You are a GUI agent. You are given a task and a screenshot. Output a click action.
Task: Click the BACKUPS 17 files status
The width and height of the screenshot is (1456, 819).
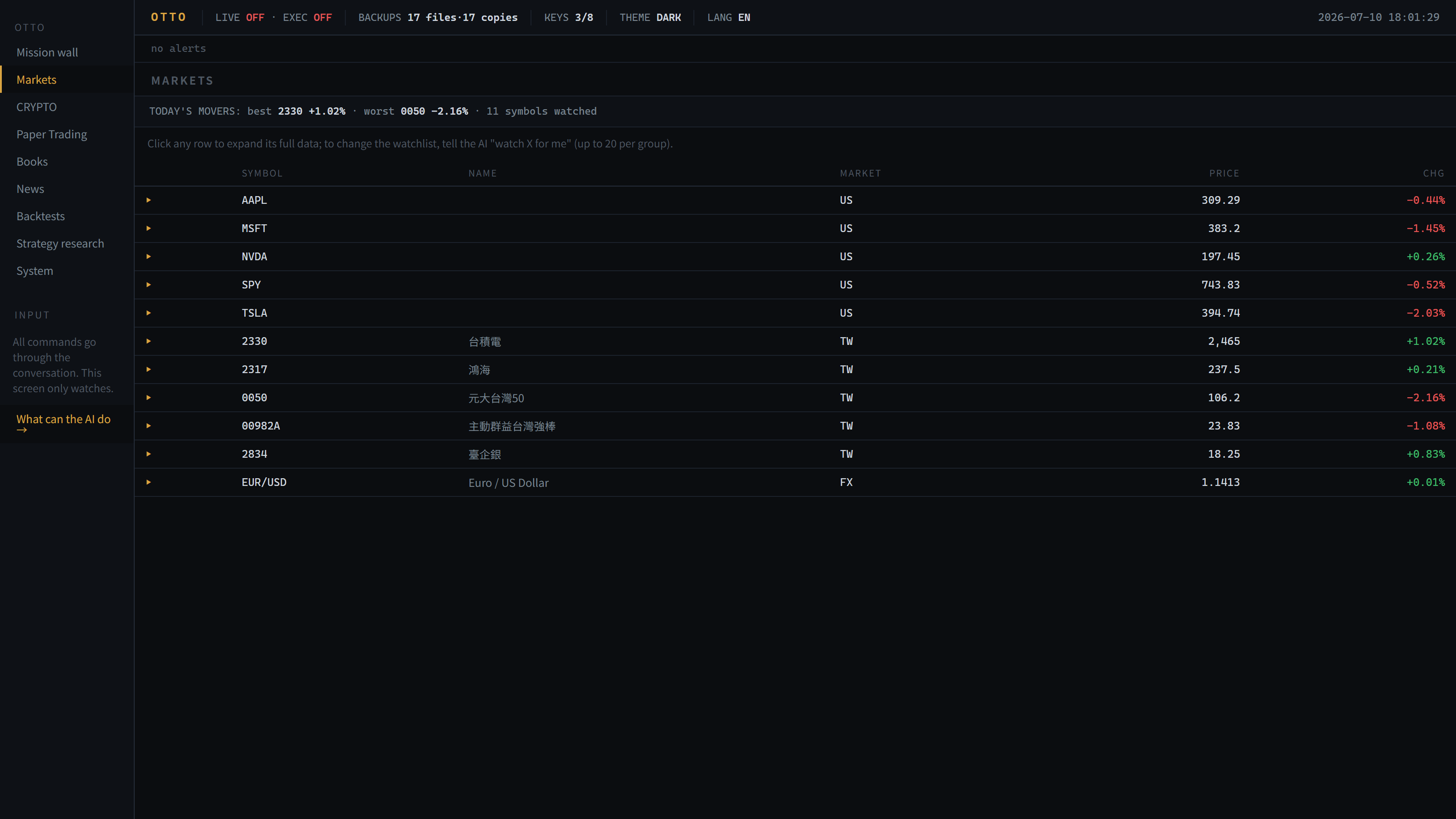(x=438, y=18)
